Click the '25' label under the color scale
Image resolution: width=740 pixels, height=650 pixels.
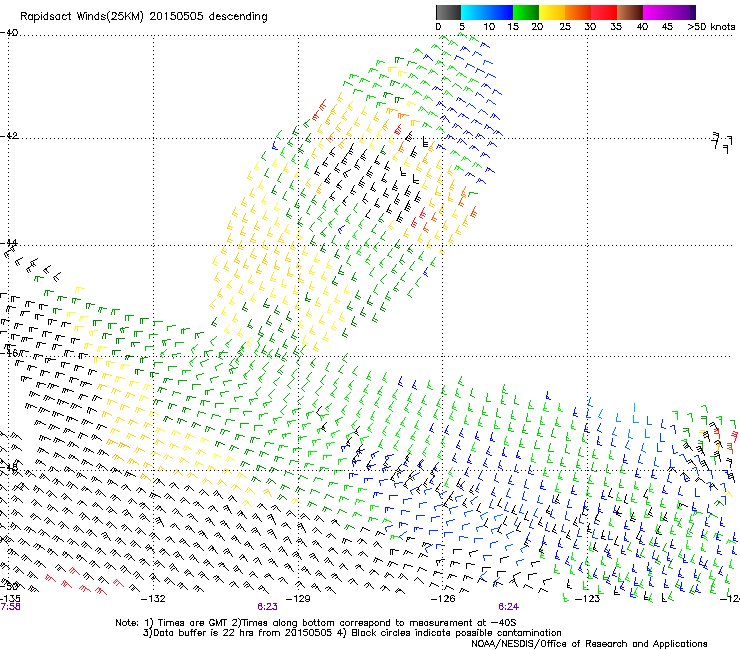click(565, 27)
